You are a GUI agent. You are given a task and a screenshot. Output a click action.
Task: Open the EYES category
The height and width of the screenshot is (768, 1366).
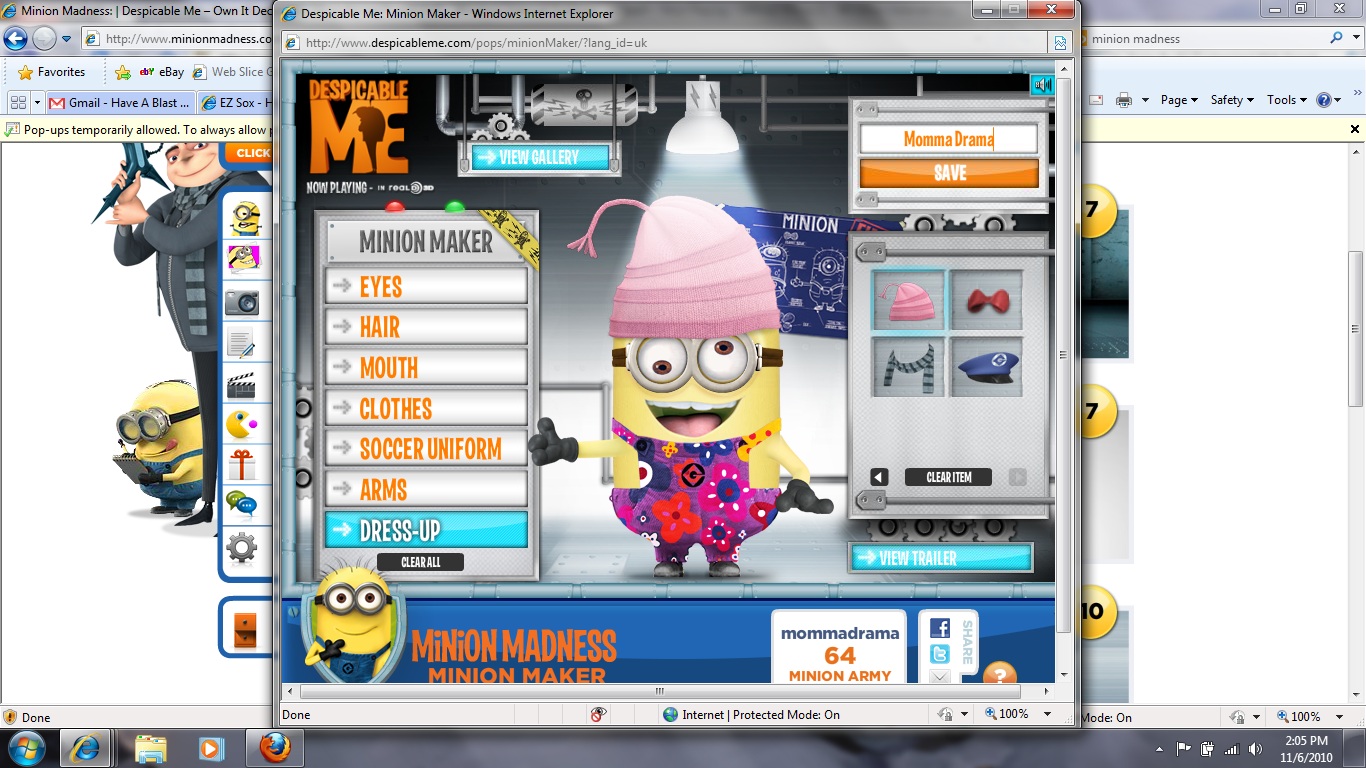426,287
